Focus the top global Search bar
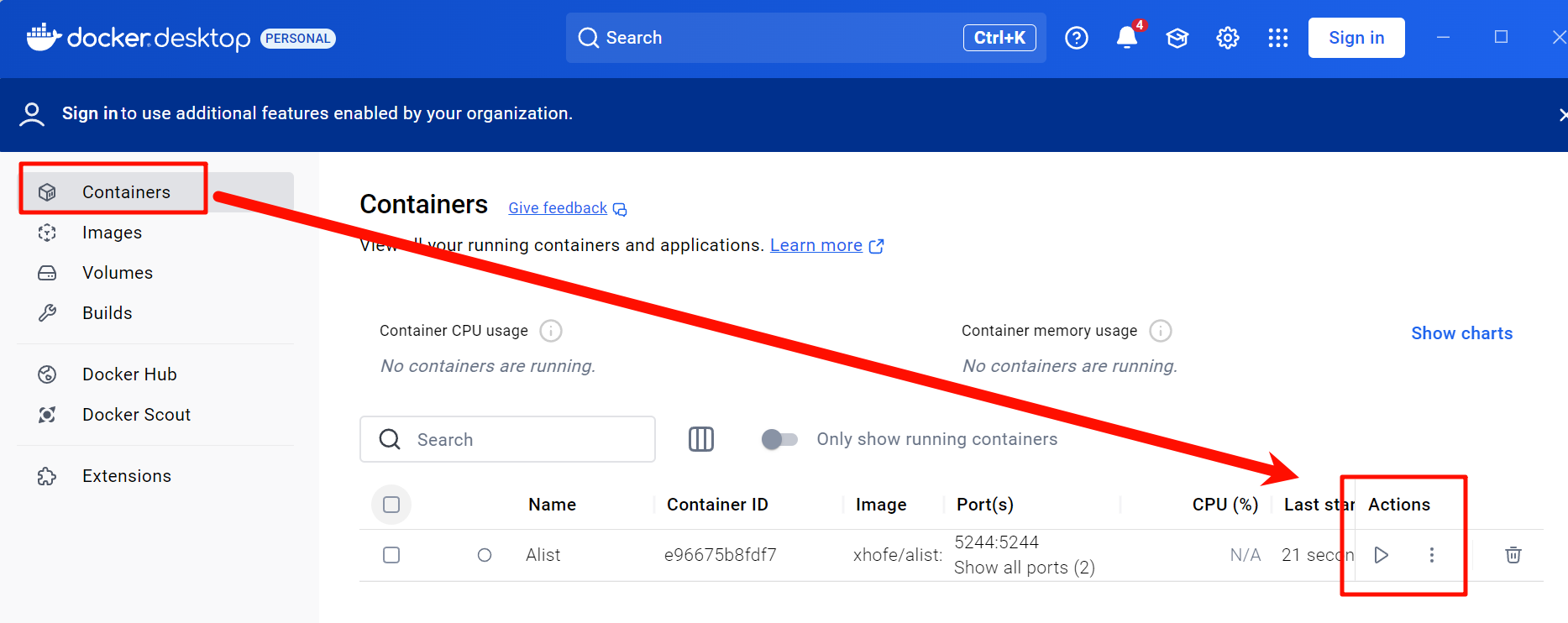1568x623 pixels. coord(806,38)
